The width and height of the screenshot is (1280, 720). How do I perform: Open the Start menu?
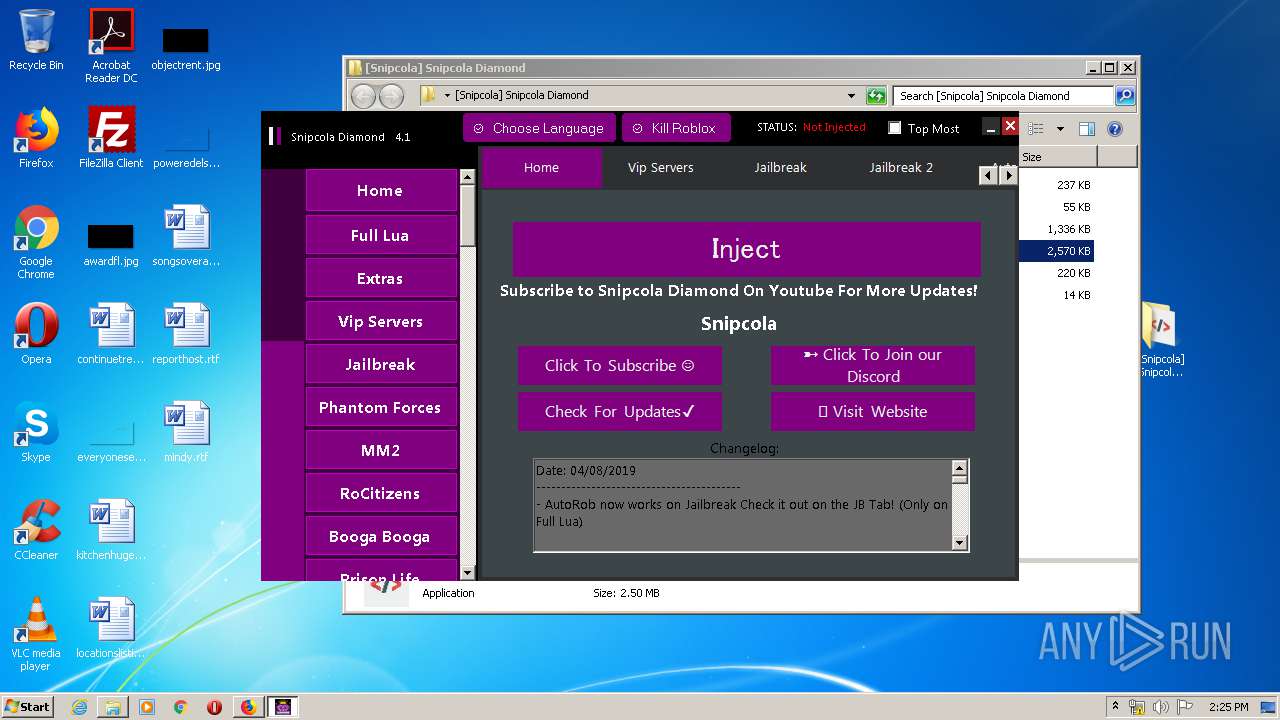[x=28, y=707]
